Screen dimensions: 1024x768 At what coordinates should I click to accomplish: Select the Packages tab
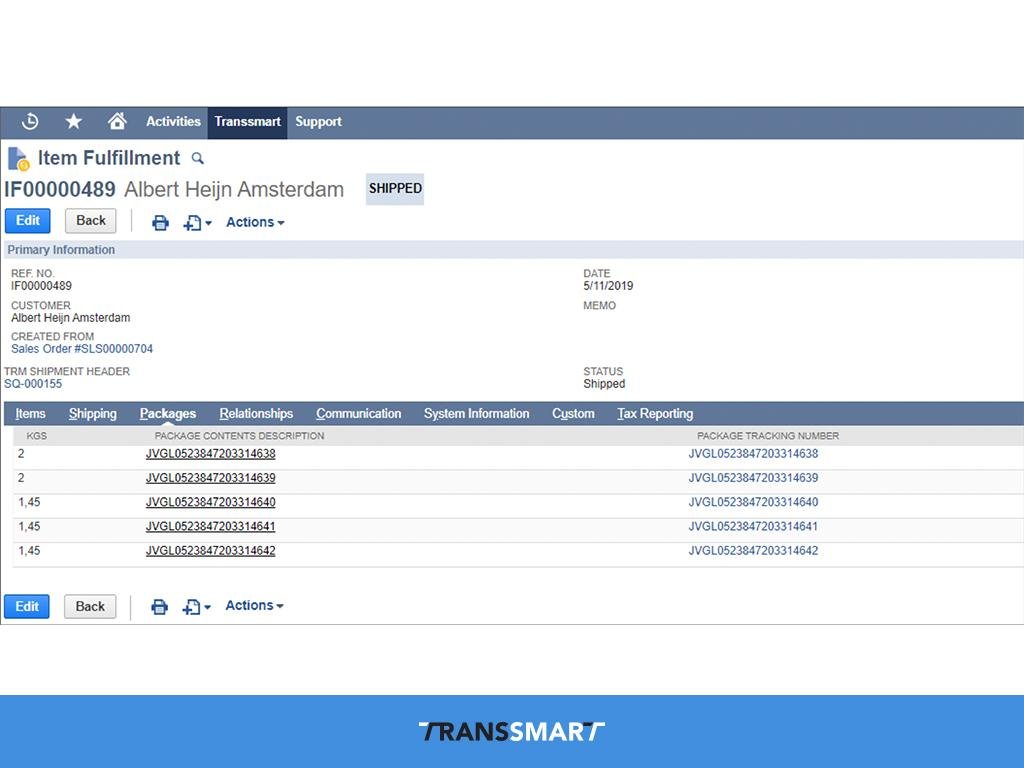[168, 413]
